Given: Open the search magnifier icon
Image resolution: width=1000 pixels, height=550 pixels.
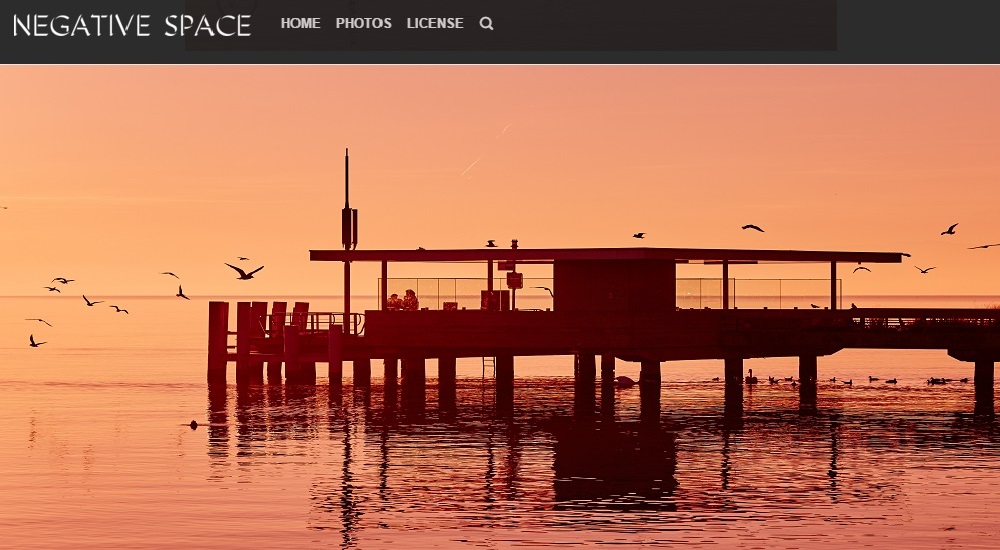Looking at the screenshot, I should point(486,24).
